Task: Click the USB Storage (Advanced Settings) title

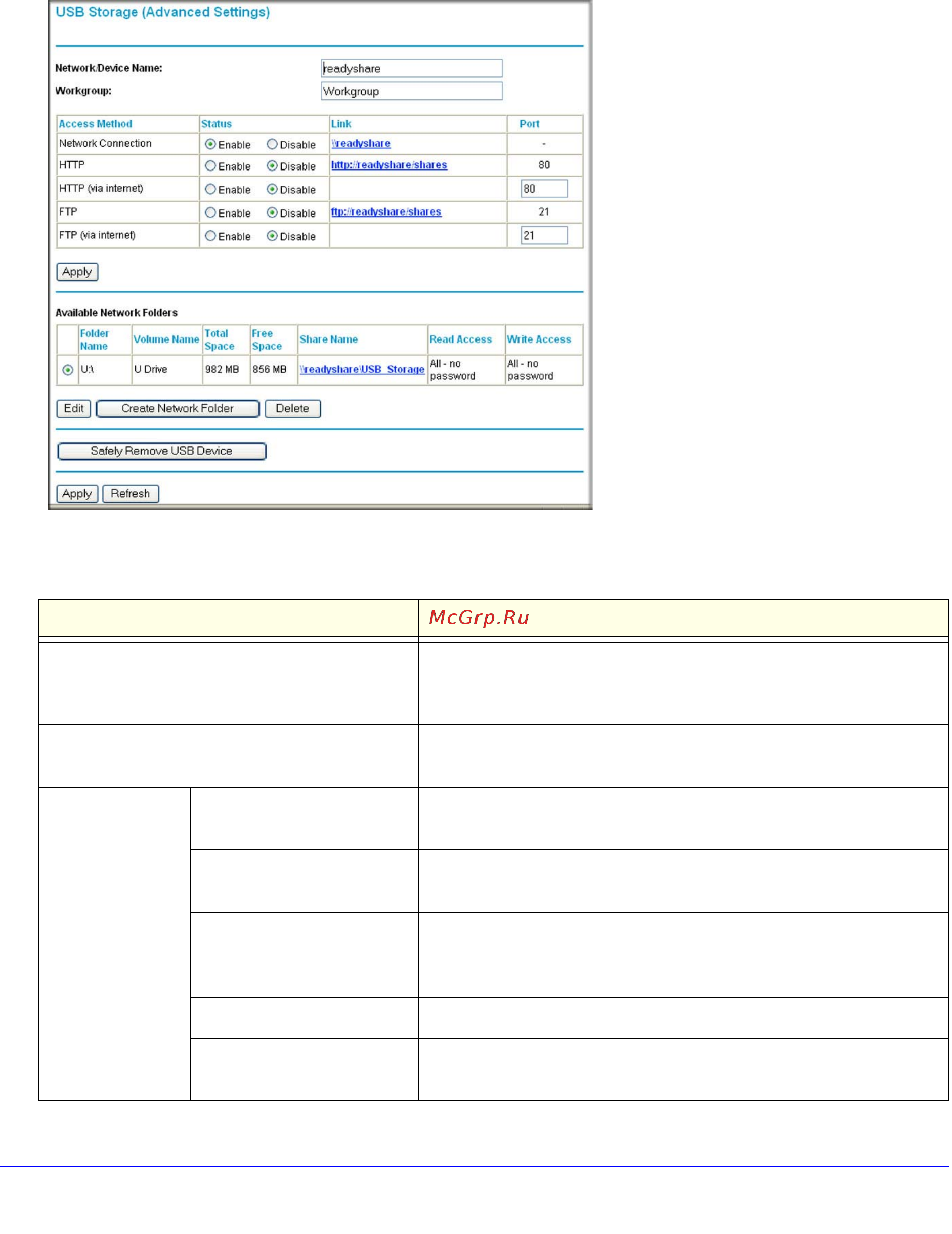Action: (163, 12)
